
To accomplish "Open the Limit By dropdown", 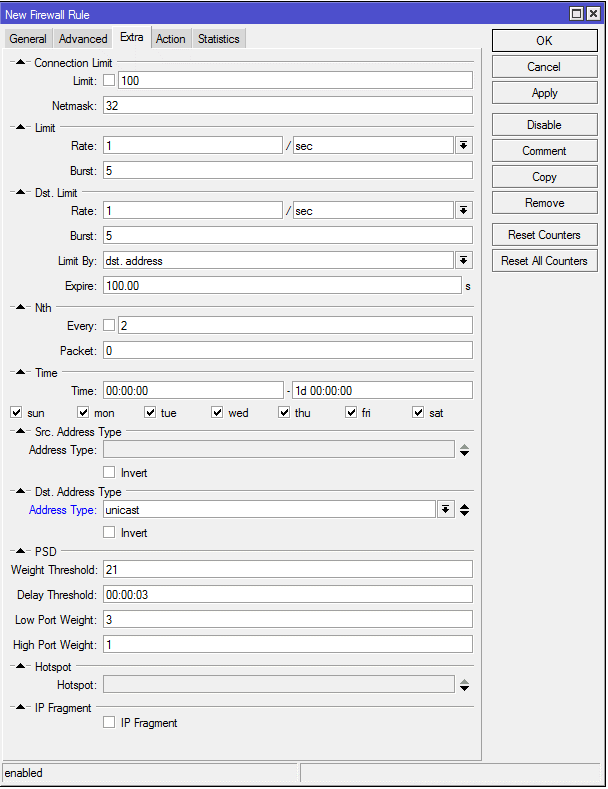I will 463,260.
